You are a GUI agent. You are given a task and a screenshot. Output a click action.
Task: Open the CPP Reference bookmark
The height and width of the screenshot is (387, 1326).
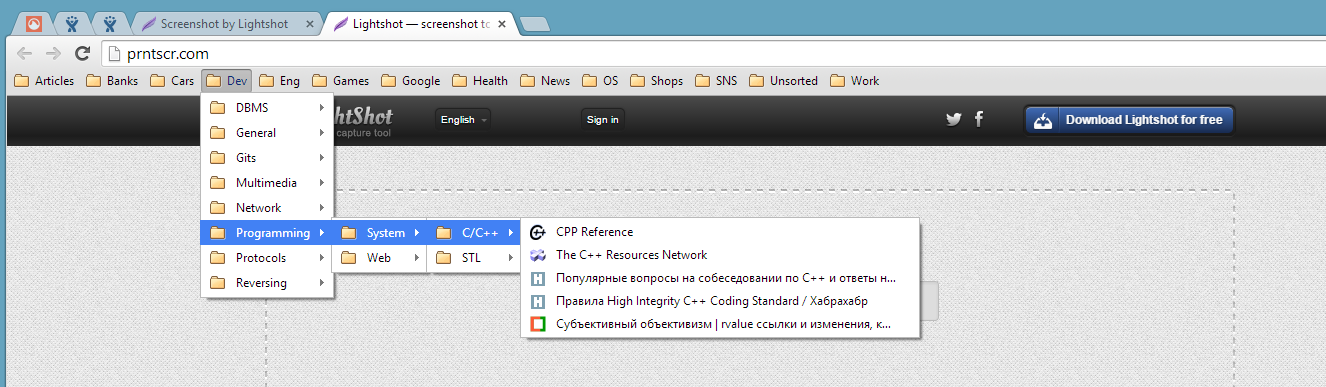pyautogui.click(x=720, y=232)
